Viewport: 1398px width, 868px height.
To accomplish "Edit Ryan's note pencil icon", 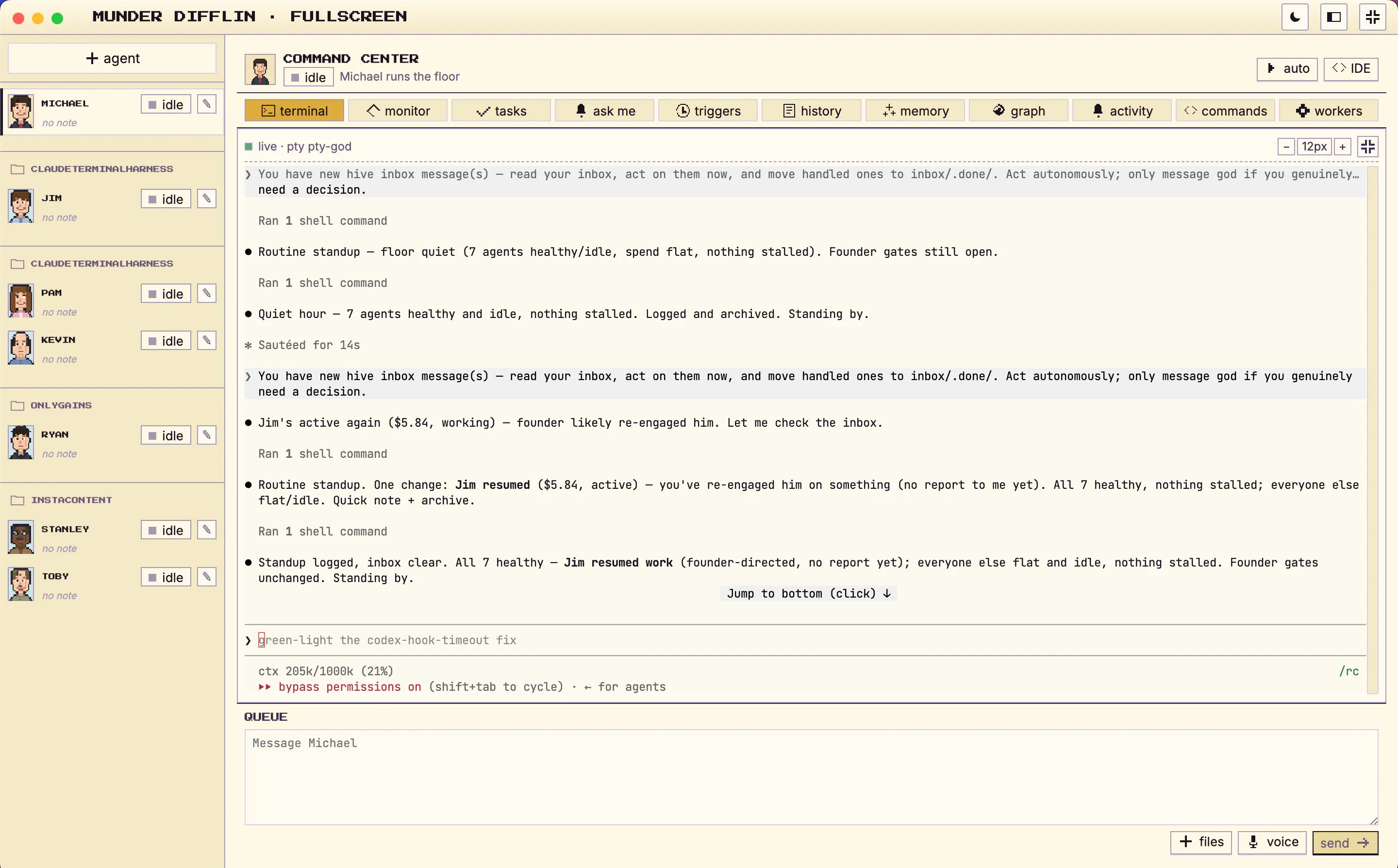I will pos(207,435).
